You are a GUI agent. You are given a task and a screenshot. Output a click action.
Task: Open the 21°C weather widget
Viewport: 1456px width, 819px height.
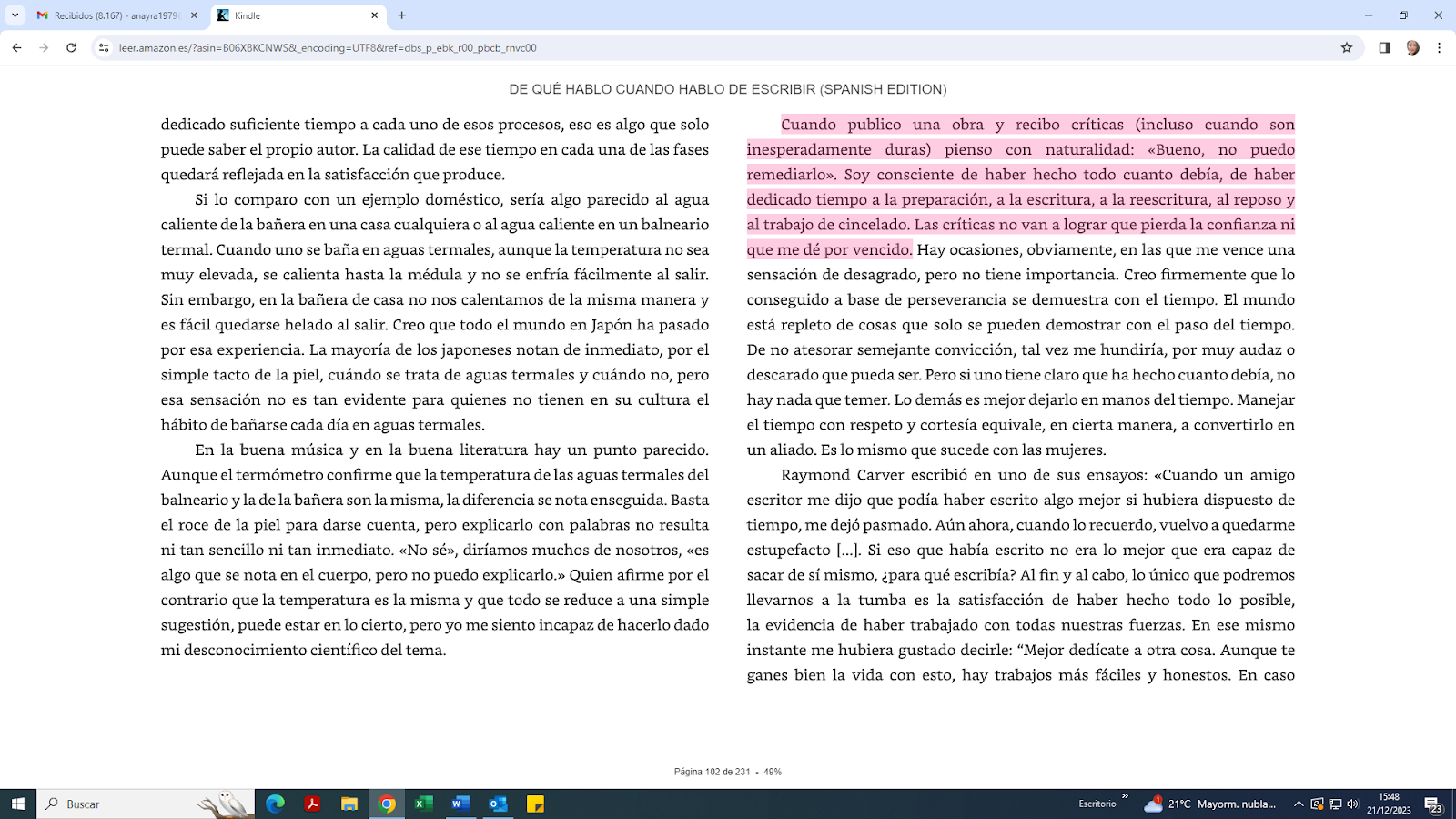1210,804
